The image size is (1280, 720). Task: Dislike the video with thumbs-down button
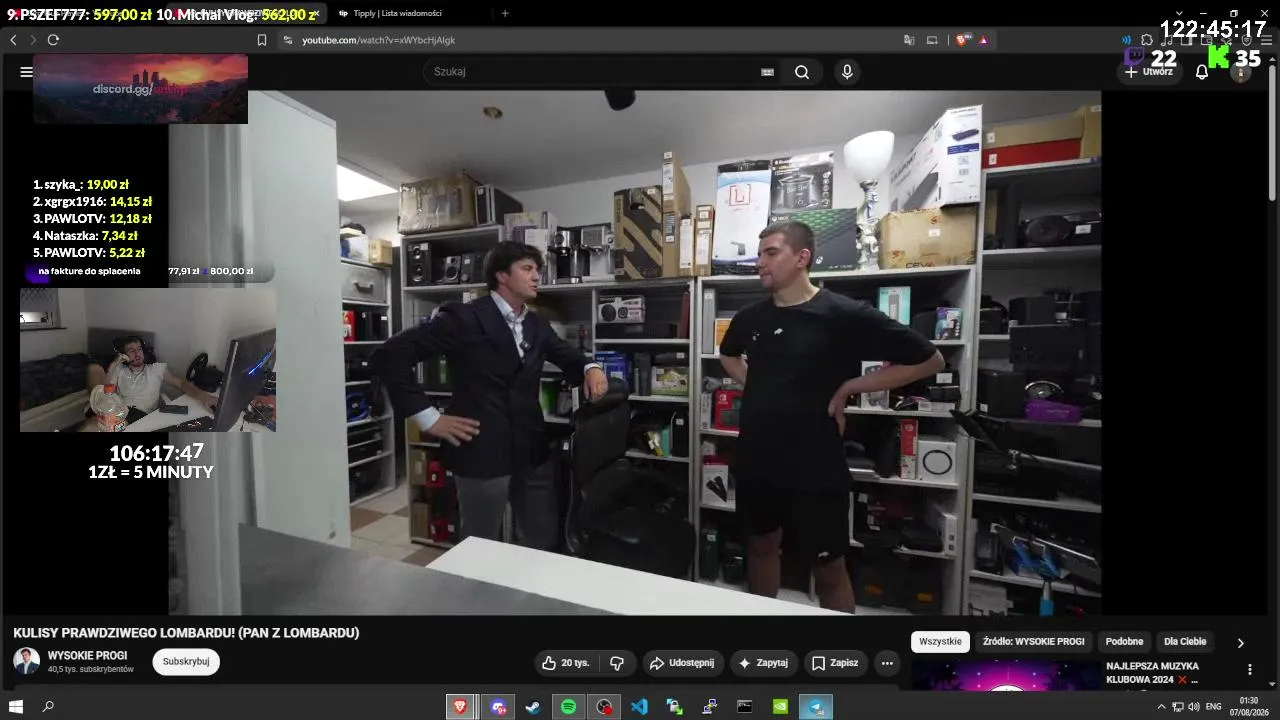[617, 663]
